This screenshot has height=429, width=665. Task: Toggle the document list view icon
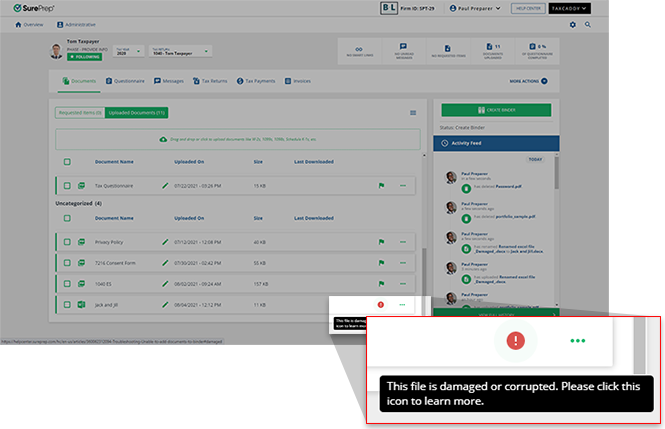[x=413, y=113]
